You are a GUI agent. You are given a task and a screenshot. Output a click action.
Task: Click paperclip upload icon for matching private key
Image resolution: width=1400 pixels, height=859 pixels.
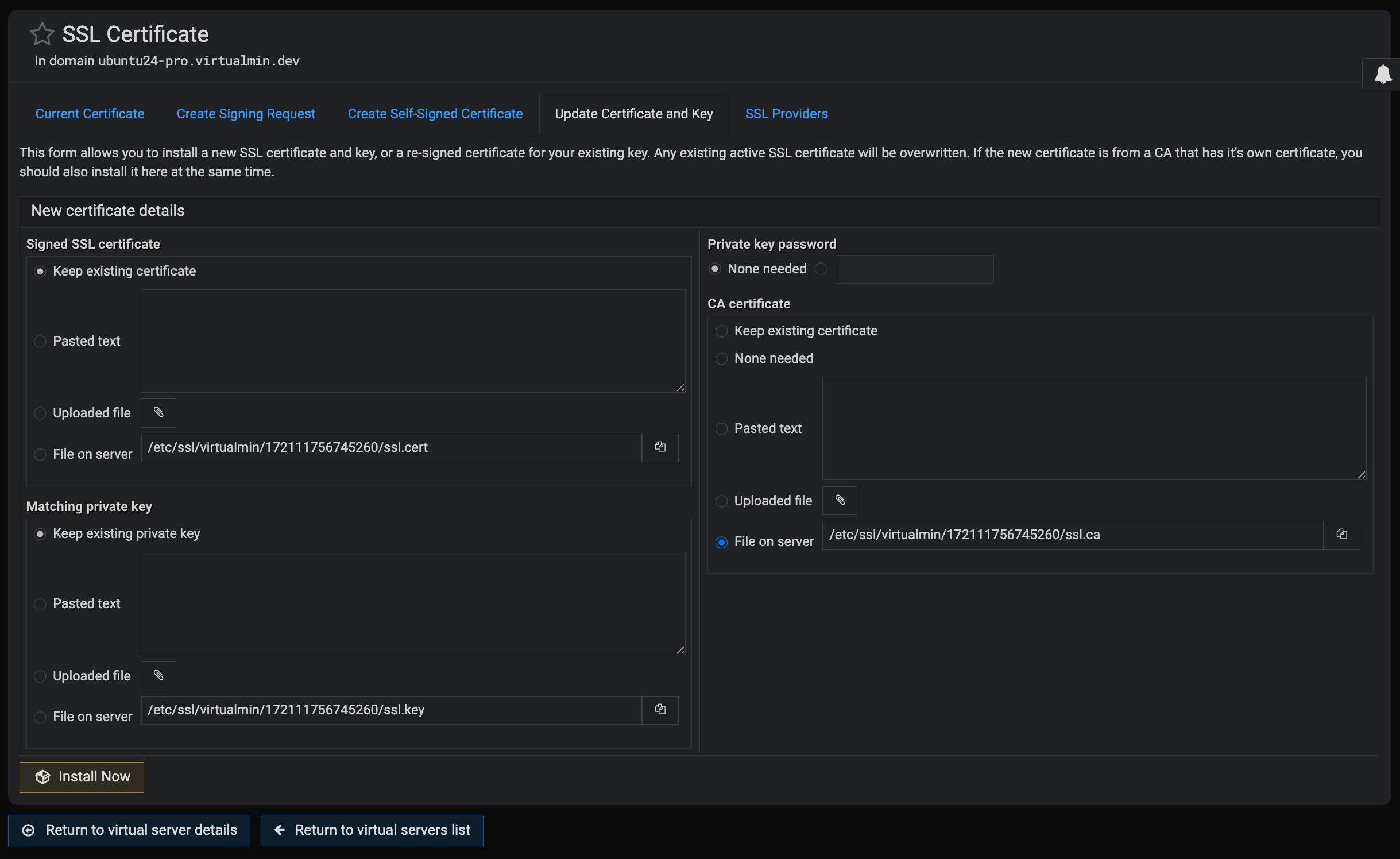pyautogui.click(x=158, y=676)
